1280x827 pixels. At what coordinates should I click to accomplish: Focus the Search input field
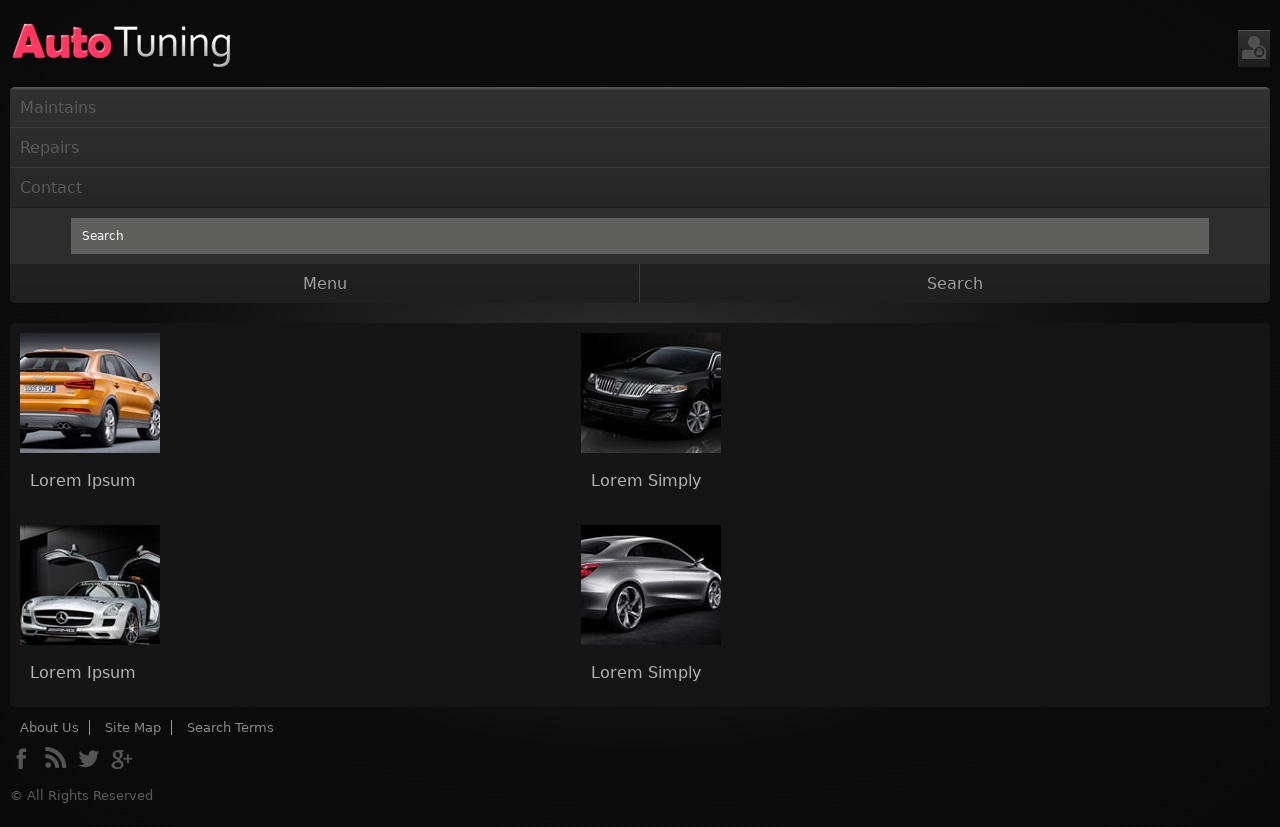[640, 236]
